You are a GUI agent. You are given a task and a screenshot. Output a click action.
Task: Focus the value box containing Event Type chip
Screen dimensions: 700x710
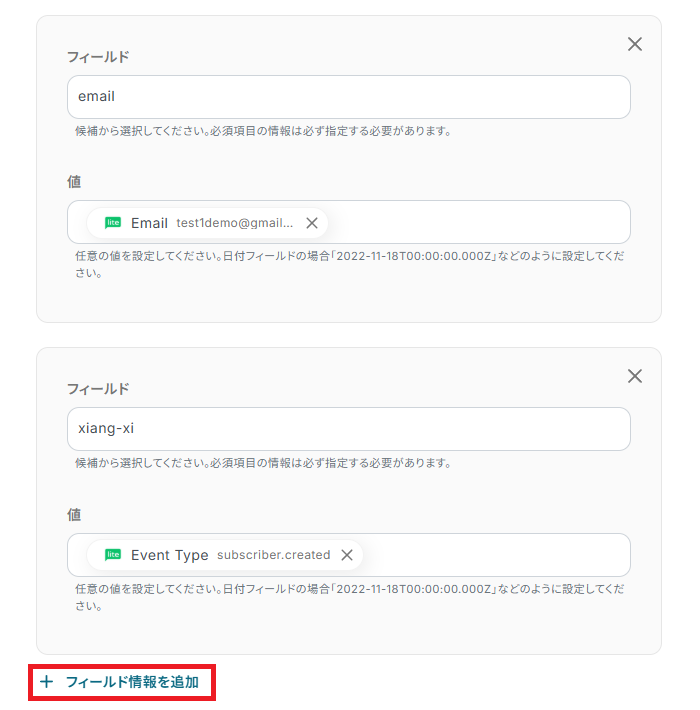(x=349, y=555)
